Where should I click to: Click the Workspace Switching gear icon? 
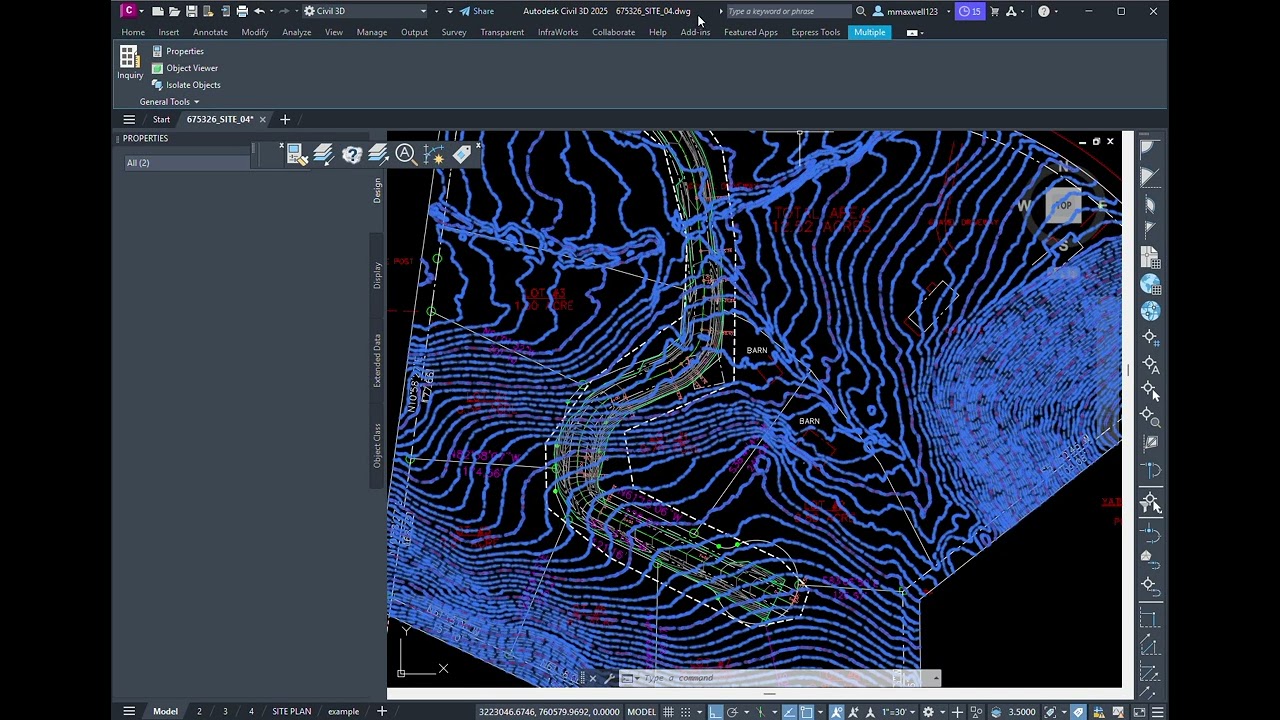coord(928,712)
